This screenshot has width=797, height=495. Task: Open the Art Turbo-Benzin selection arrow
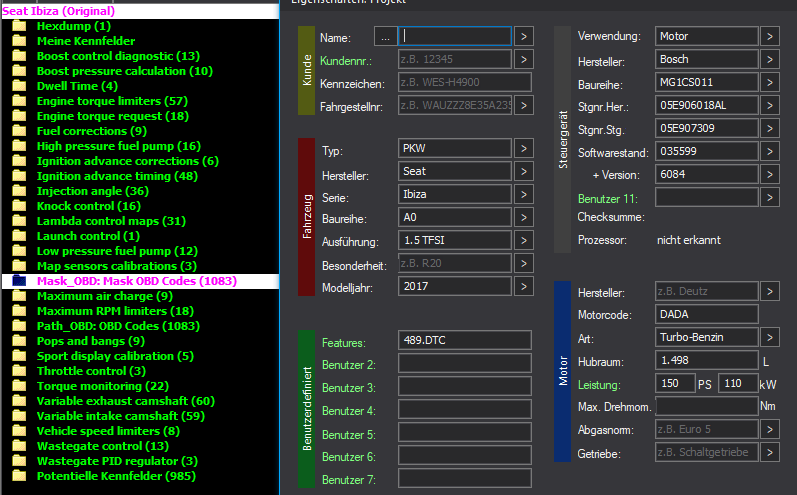pyautogui.click(x=770, y=337)
